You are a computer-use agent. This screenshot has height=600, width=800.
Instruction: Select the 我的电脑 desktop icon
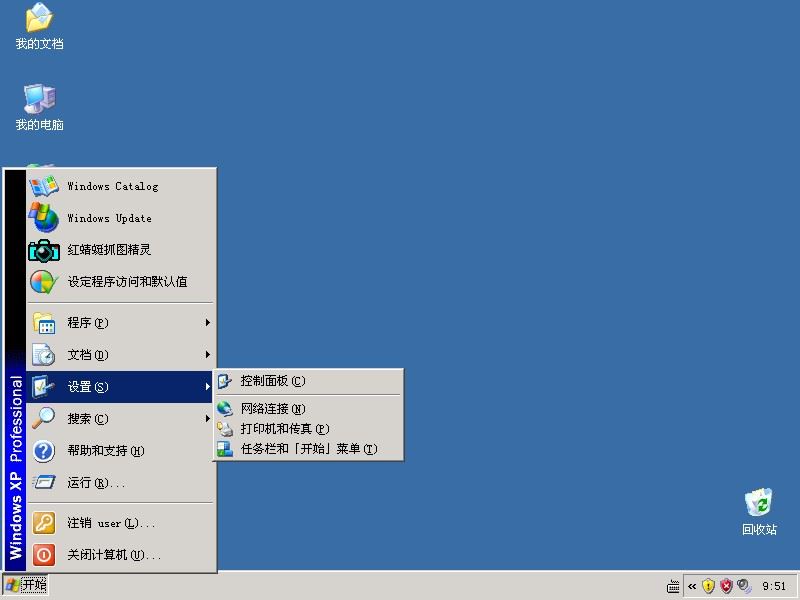pos(39,107)
